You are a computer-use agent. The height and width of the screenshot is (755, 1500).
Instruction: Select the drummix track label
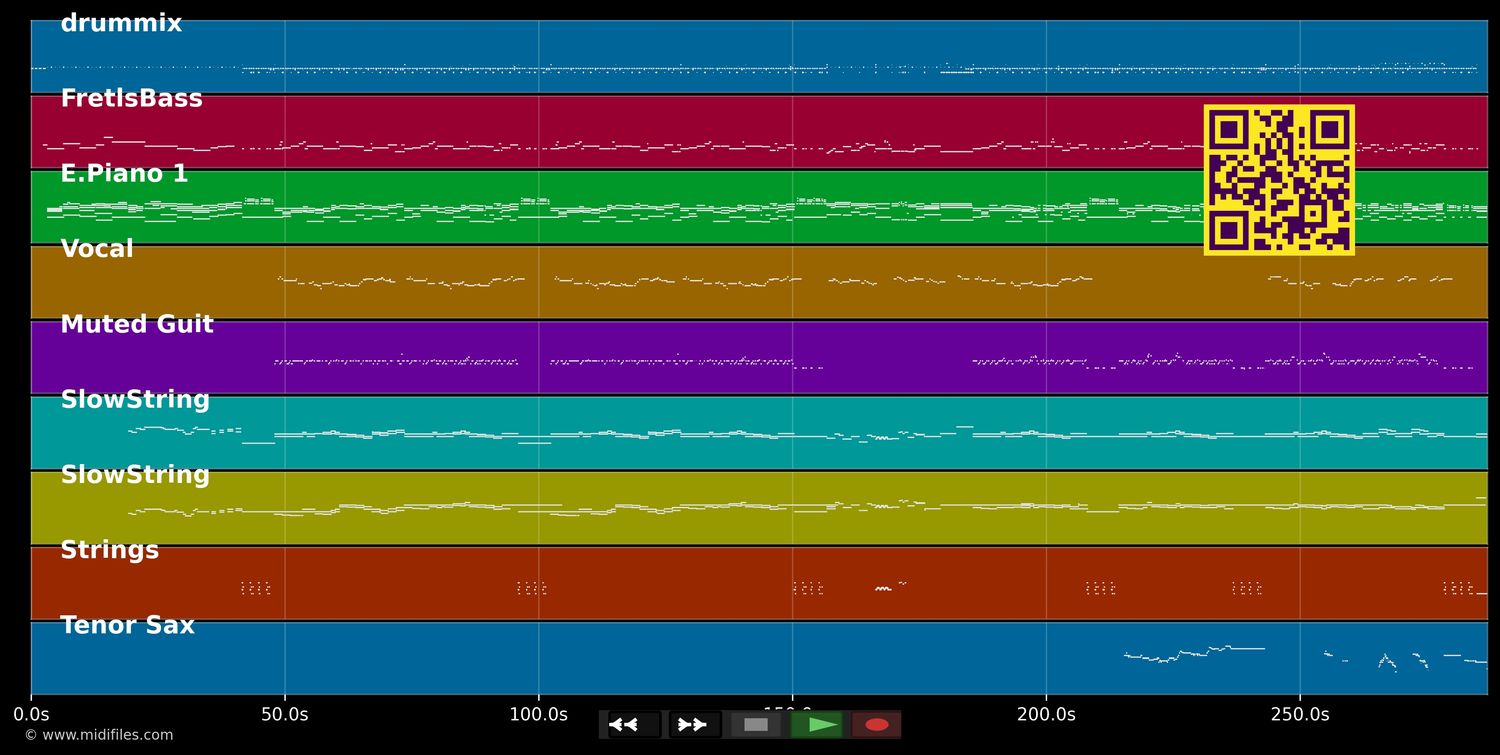(121, 23)
